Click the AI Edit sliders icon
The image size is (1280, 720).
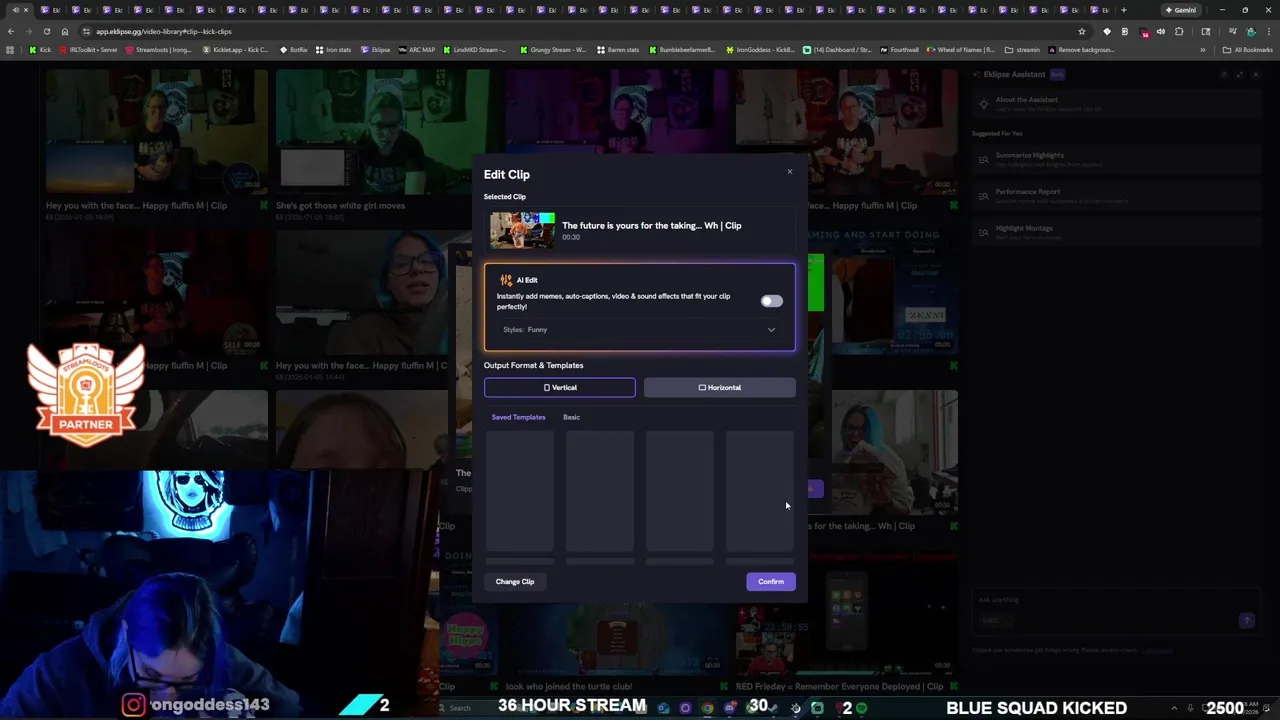(x=506, y=280)
